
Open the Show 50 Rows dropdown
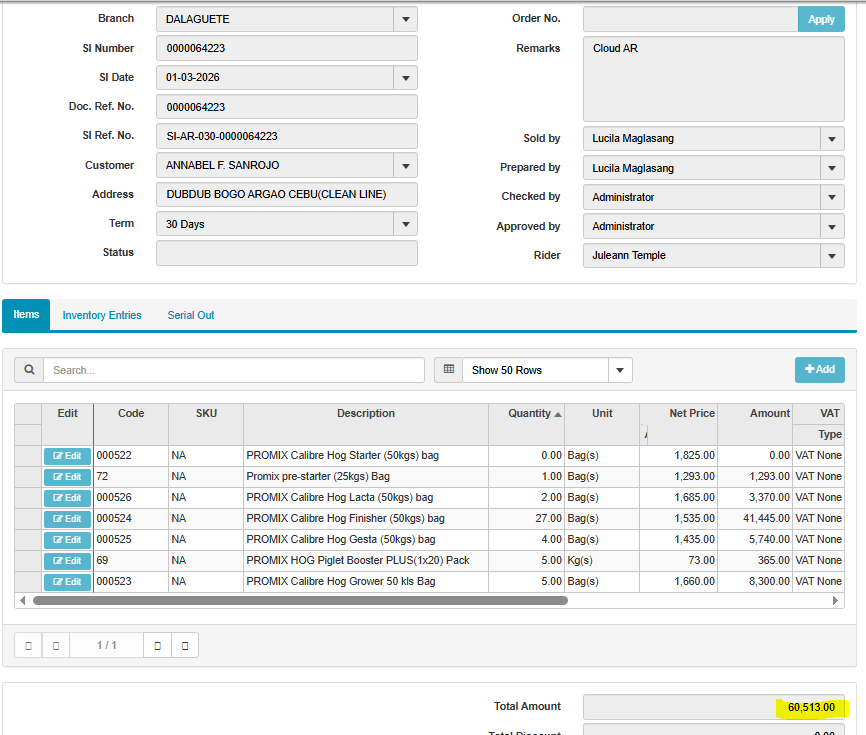pos(620,370)
